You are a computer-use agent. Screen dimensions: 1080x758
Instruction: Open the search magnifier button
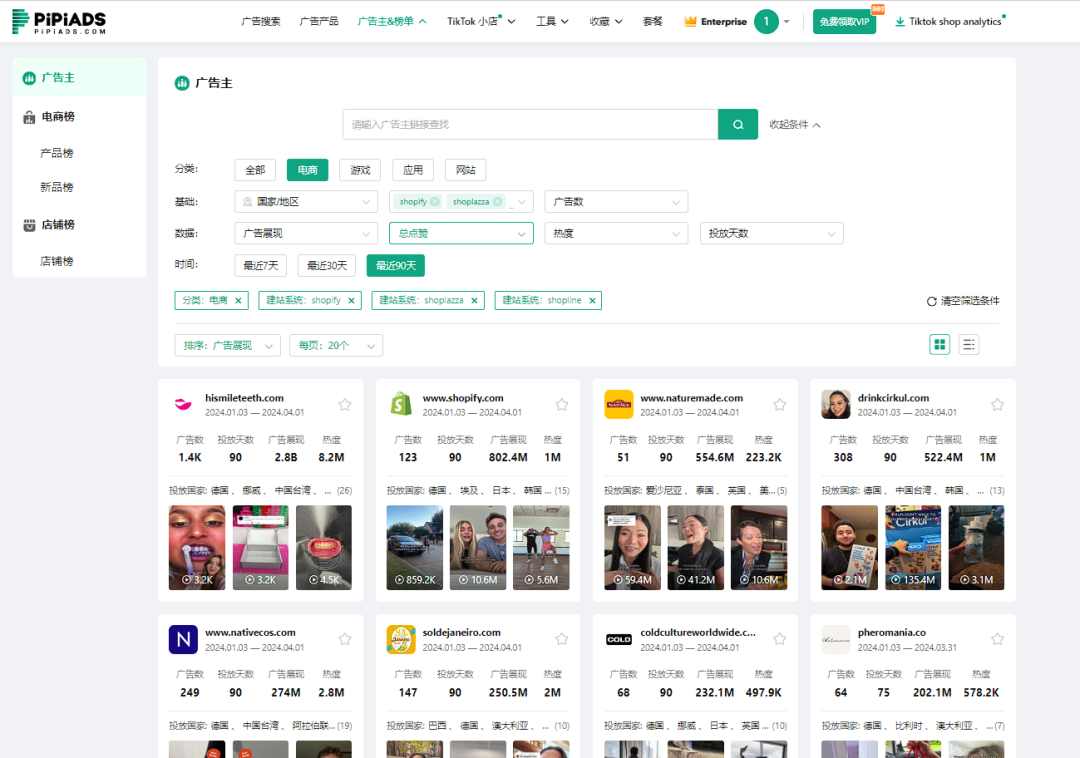coord(738,124)
